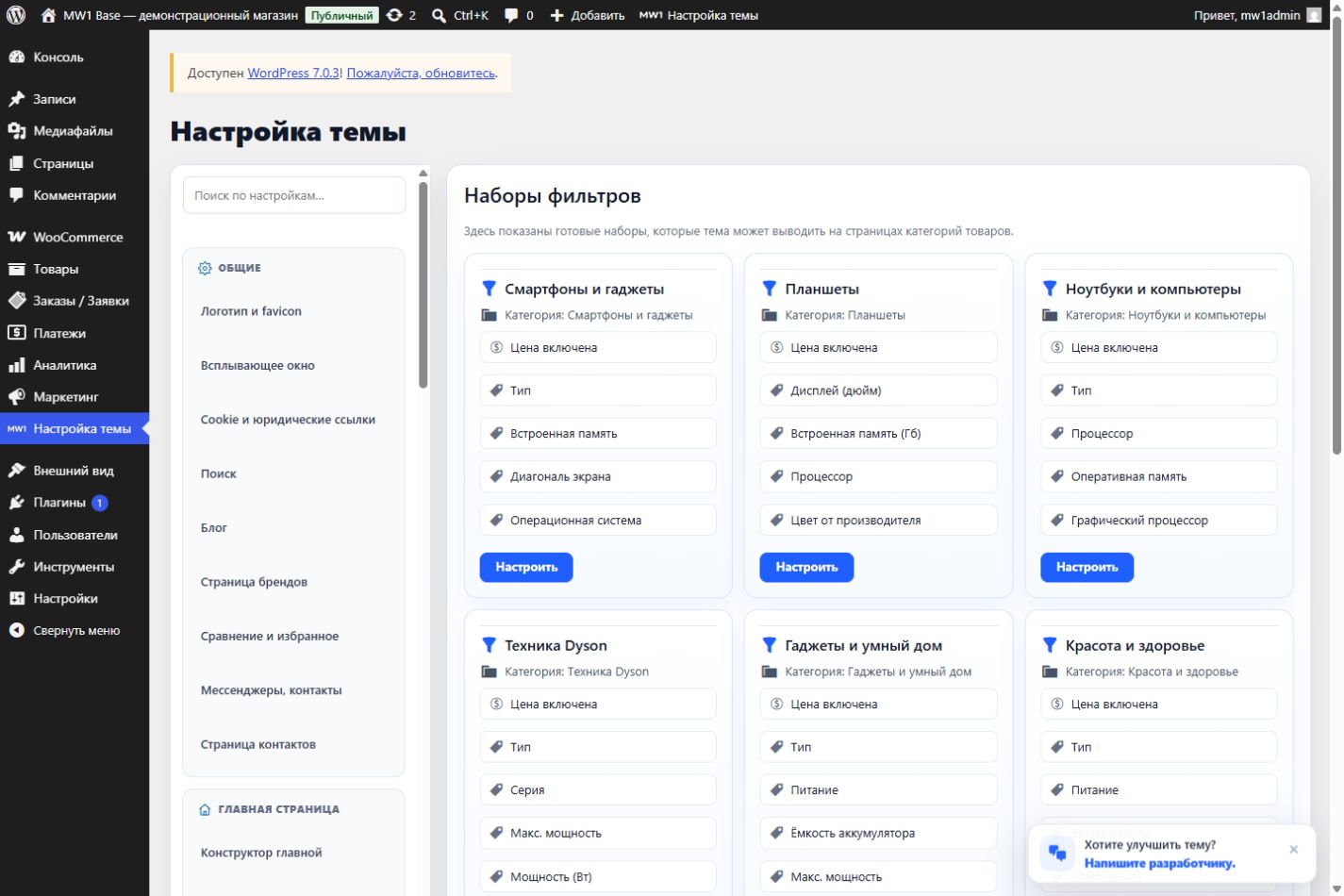Click Оперативная память filter row
This screenshot has width=1344, height=896.
[x=1159, y=477]
